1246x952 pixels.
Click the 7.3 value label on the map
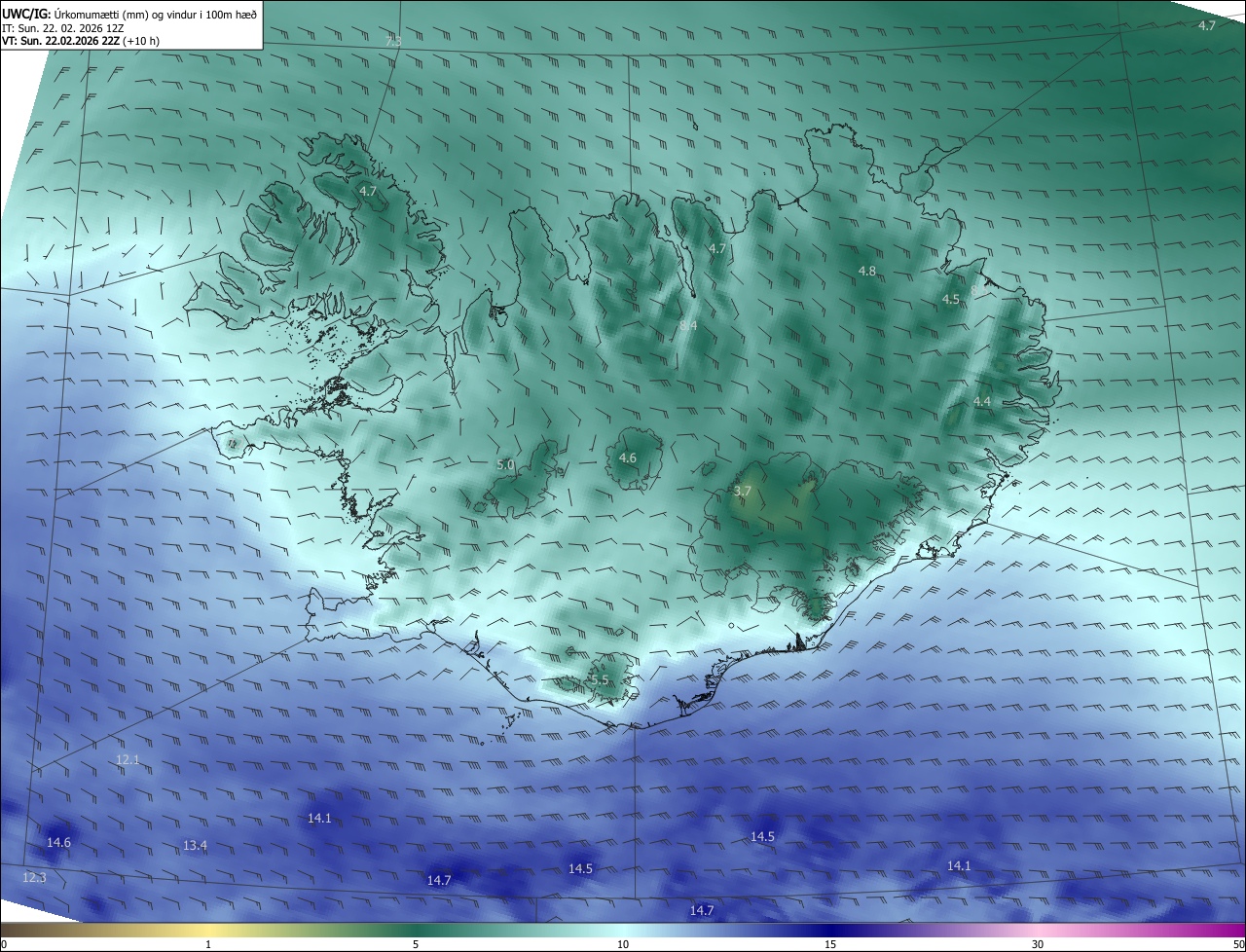tap(393, 41)
